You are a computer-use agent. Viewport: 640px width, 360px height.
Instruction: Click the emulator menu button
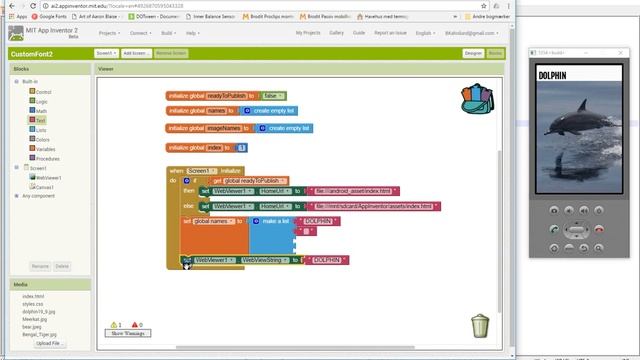point(569,248)
